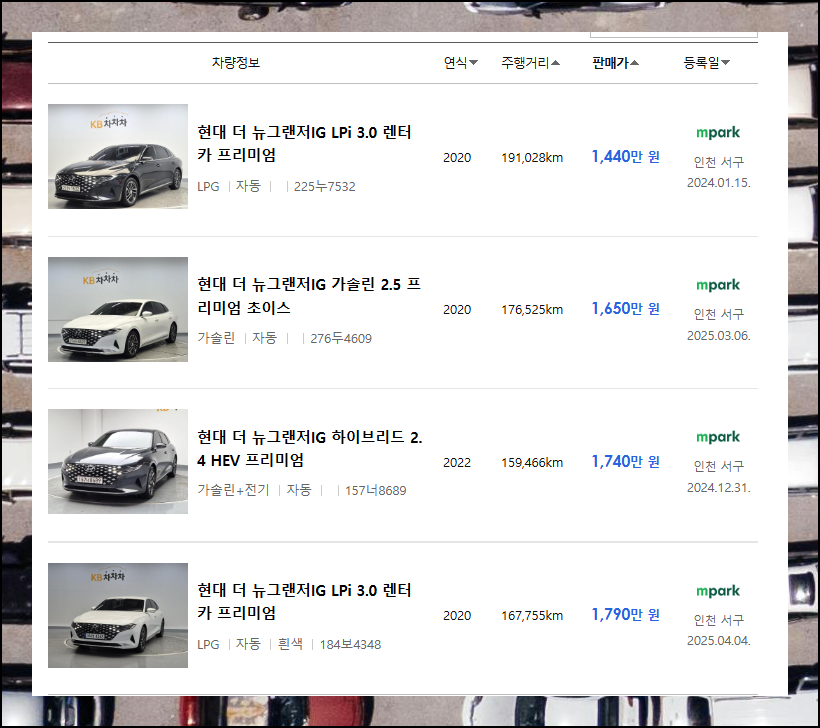This screenshot has width=820, height=728.
Task: Click the 차량정보 column header
Action: (x=236, y=63)
